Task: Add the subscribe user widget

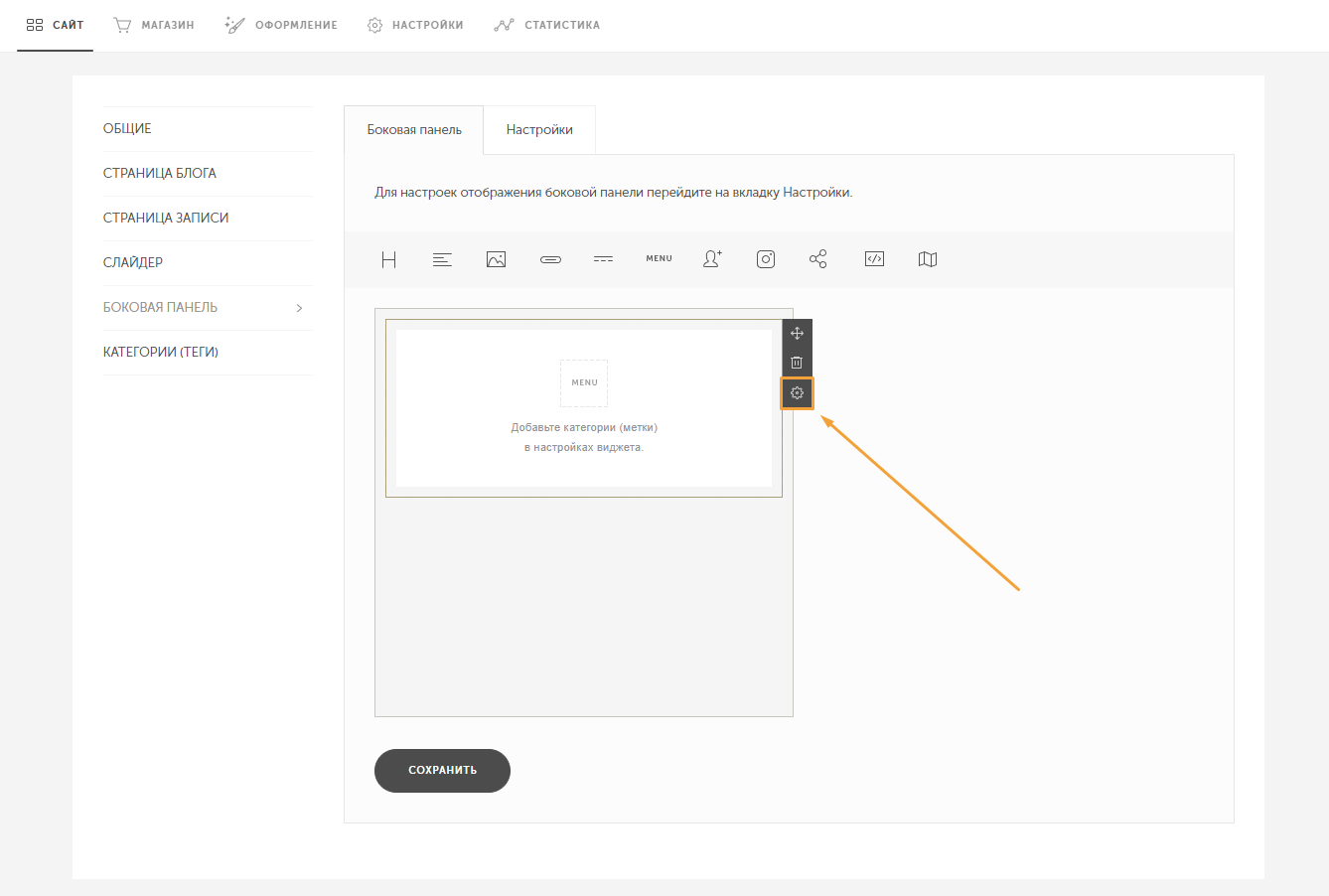Action: pyautogui.click(x=712, y=259)
